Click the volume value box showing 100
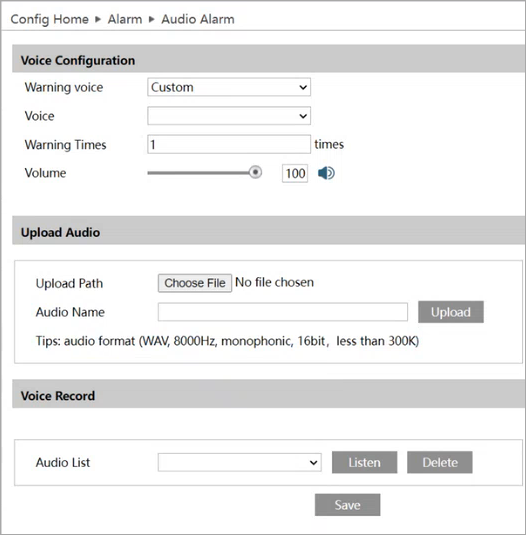 295,173
